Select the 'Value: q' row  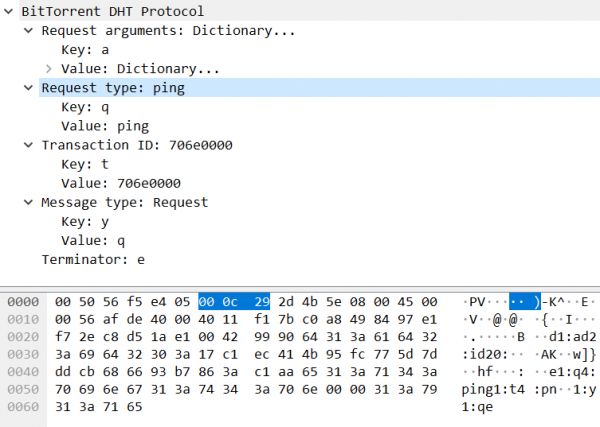[329, 241]
